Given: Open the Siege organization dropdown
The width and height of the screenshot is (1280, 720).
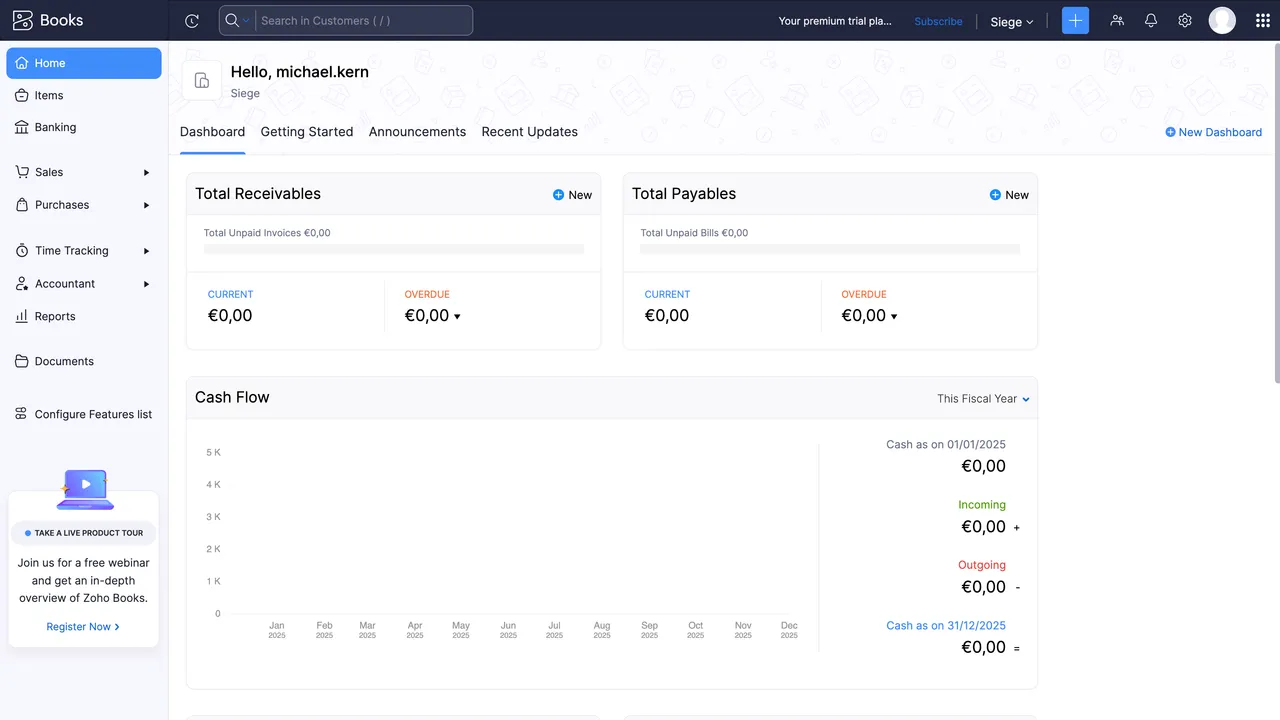Looking at the screenshot, I should tap(1011, 21).
